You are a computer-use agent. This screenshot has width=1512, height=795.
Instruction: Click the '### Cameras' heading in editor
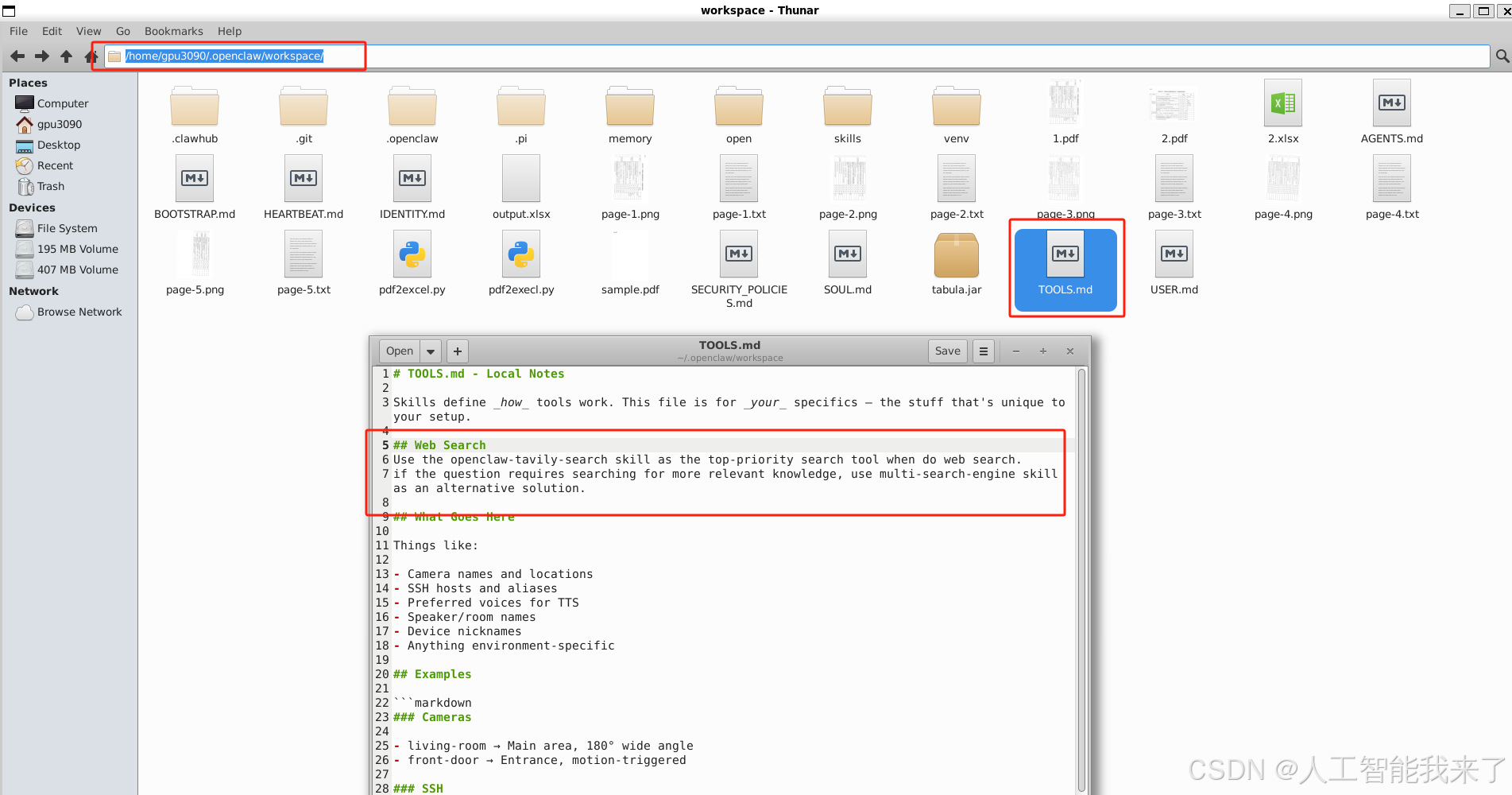[x=432, y=717]
